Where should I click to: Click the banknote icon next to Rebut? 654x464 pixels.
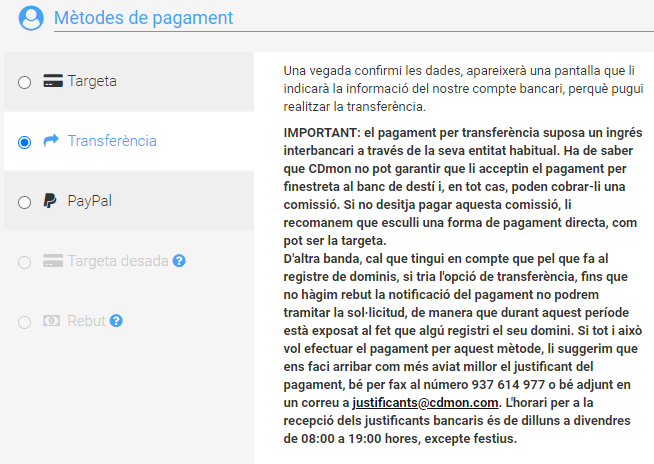(x=51, y=320)
